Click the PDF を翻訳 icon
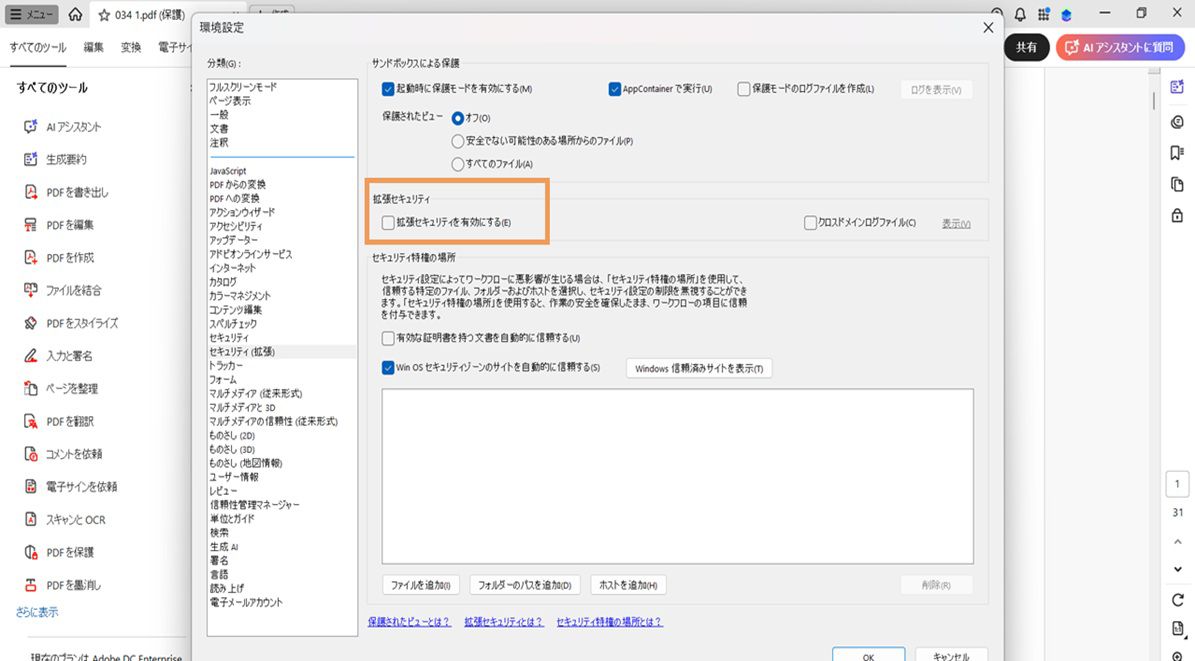Image resolution: width=1195 pixels, height=661 pixels. (30, 421)
